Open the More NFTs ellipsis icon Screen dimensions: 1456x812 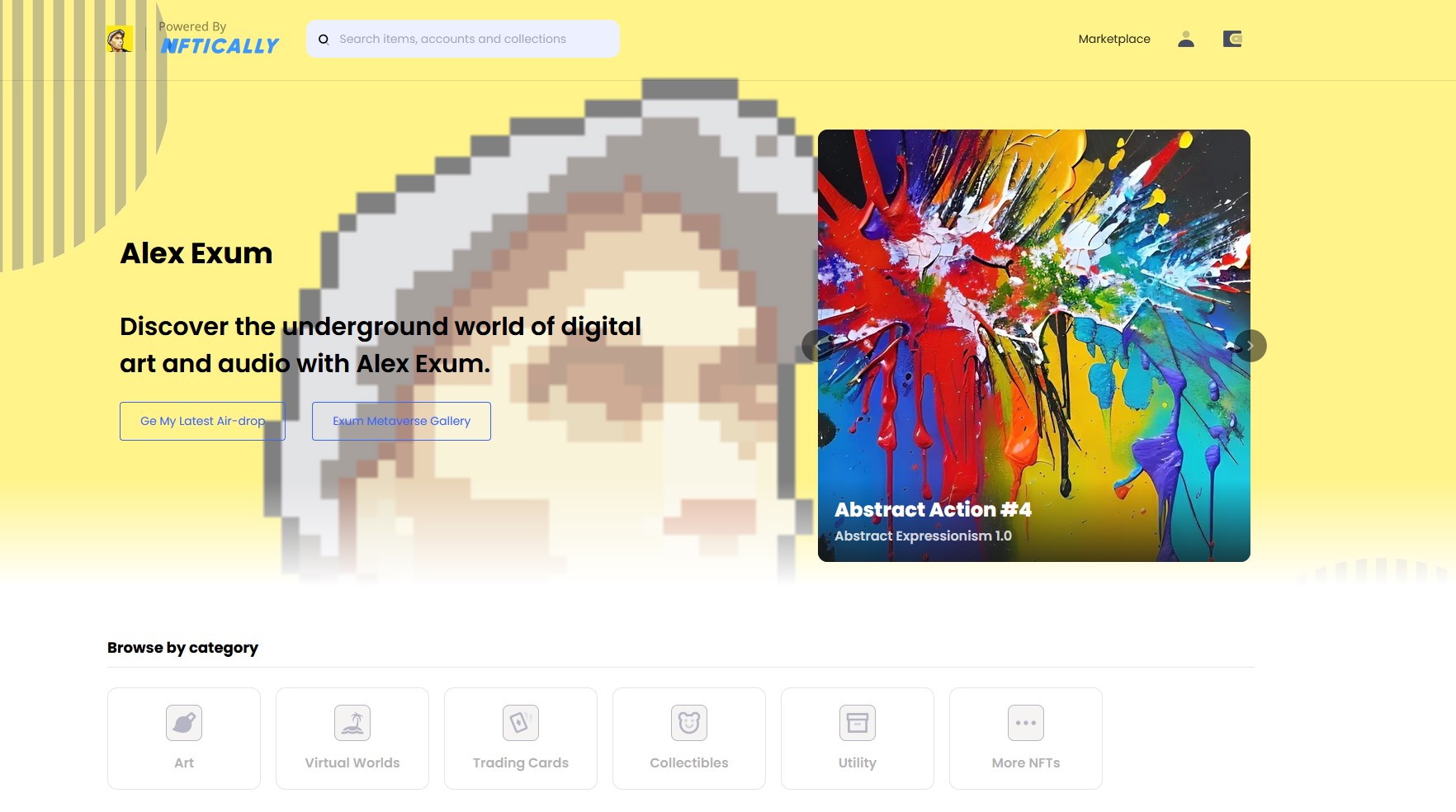[1026, 723]
